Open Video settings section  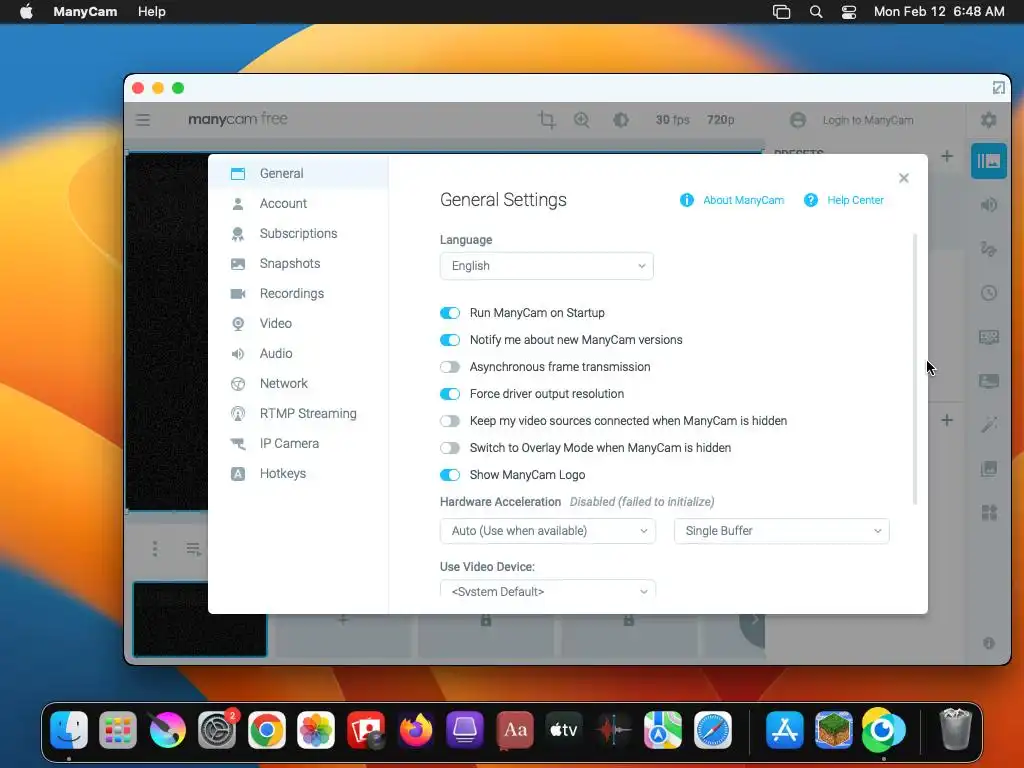298,323
